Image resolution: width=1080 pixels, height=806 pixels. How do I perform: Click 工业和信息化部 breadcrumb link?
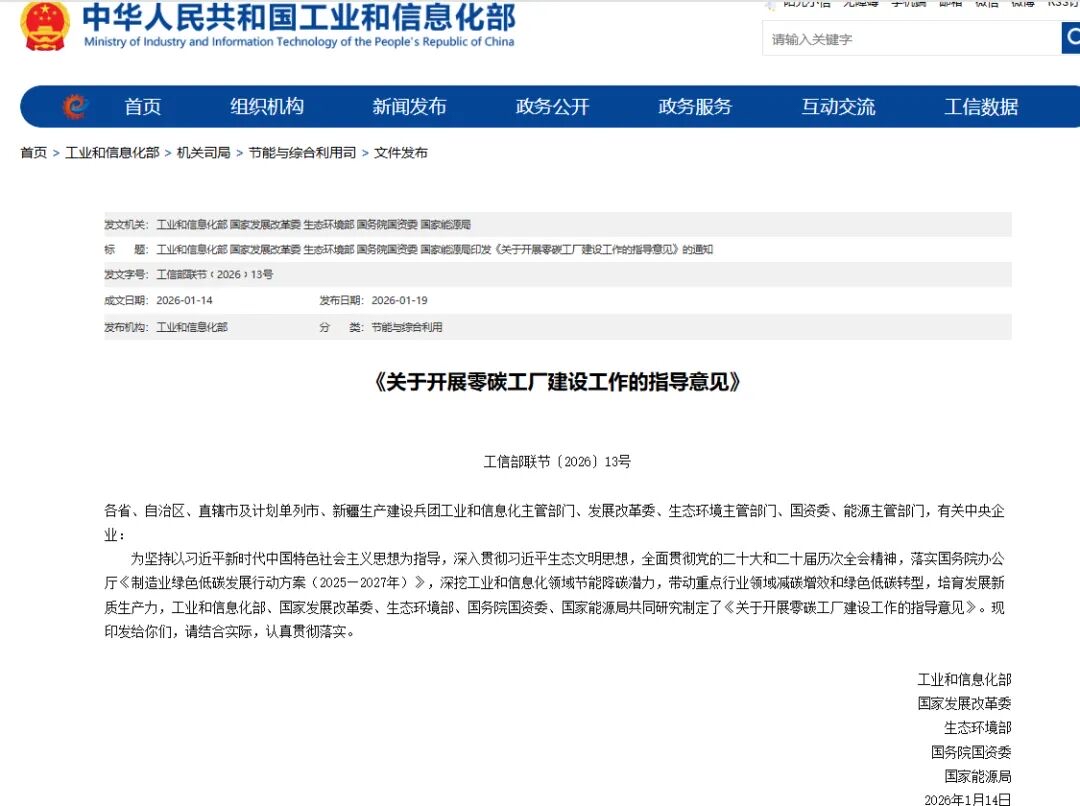(112, 153)
